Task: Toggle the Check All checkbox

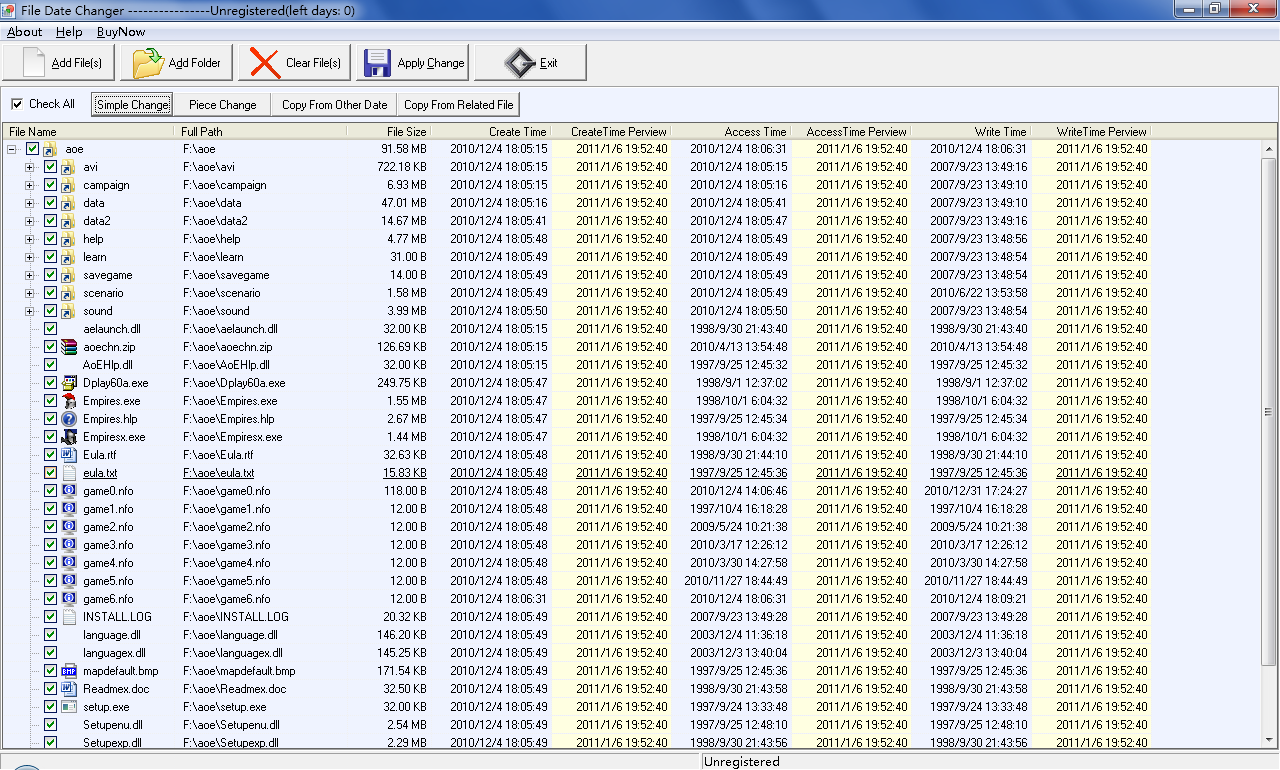Action: point(18,104)
